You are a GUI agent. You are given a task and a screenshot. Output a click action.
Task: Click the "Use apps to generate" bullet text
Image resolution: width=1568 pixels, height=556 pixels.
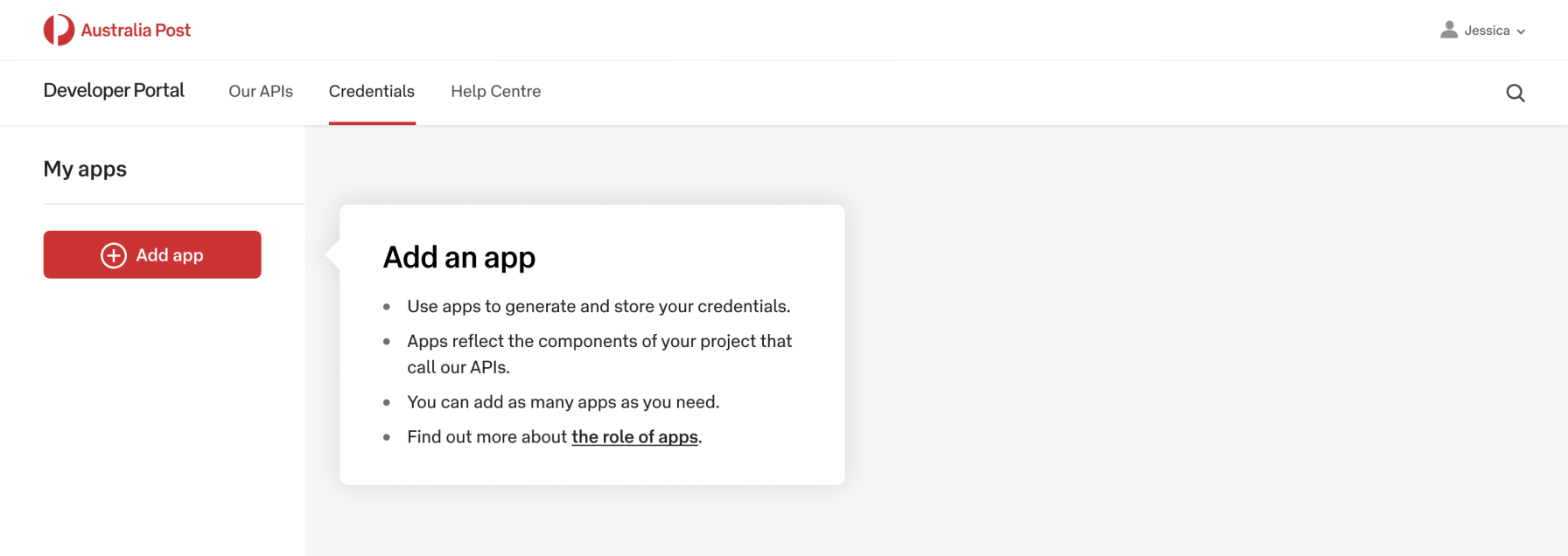point(598,307)
